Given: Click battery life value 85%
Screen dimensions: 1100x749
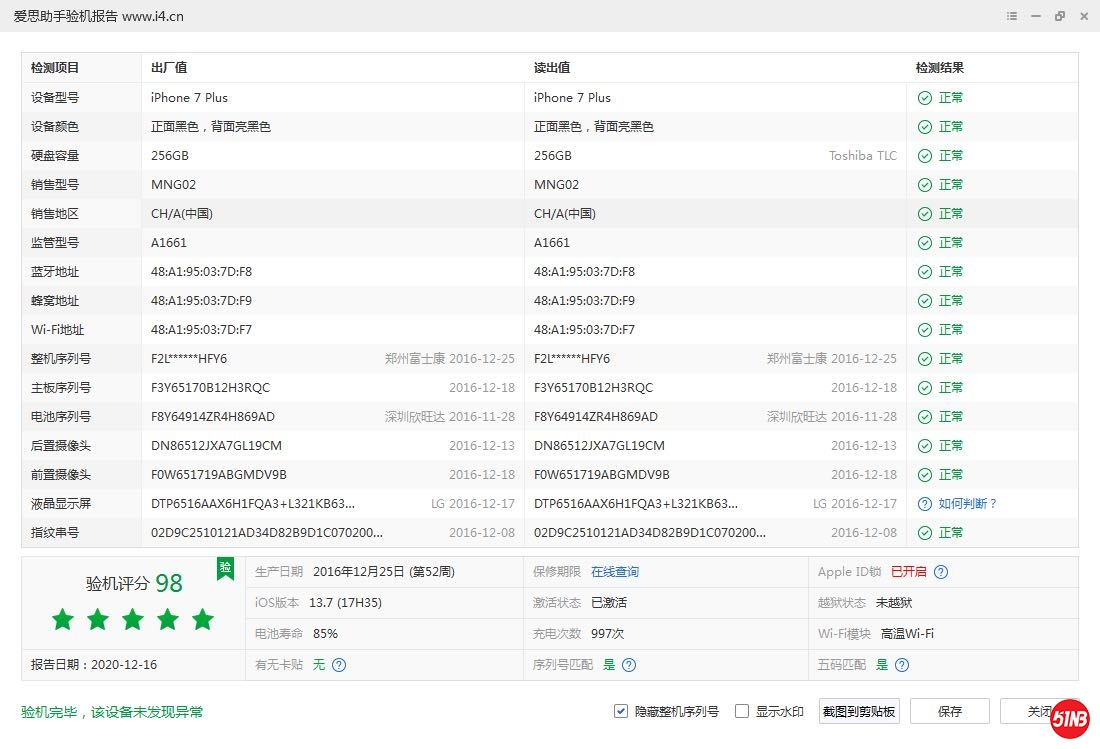Looking at the screenshot, I should coord(326,634).
